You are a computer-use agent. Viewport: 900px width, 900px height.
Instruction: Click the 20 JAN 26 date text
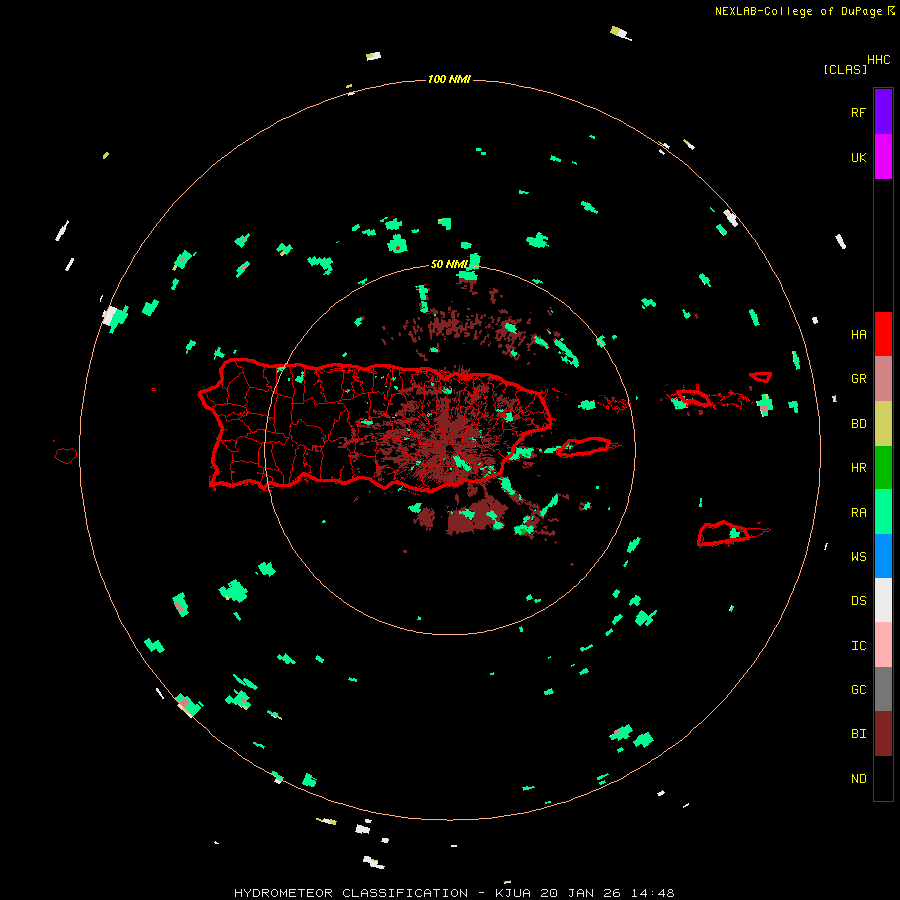click(x=582, y=893)
